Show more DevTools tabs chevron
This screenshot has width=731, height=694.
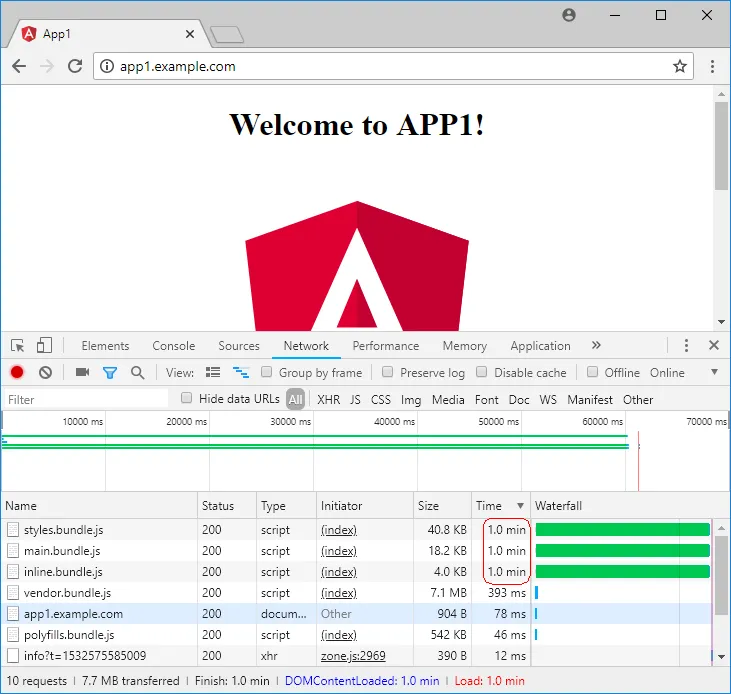596,345
